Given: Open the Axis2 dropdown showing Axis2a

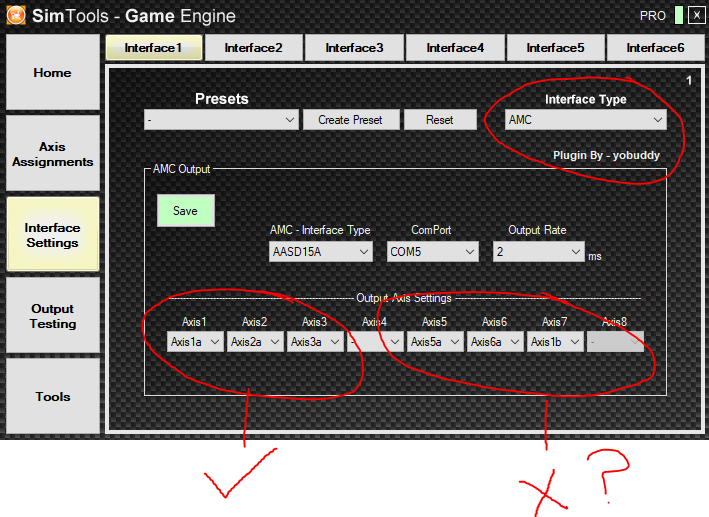Looking at the screenshot, I should coord(255,342).
